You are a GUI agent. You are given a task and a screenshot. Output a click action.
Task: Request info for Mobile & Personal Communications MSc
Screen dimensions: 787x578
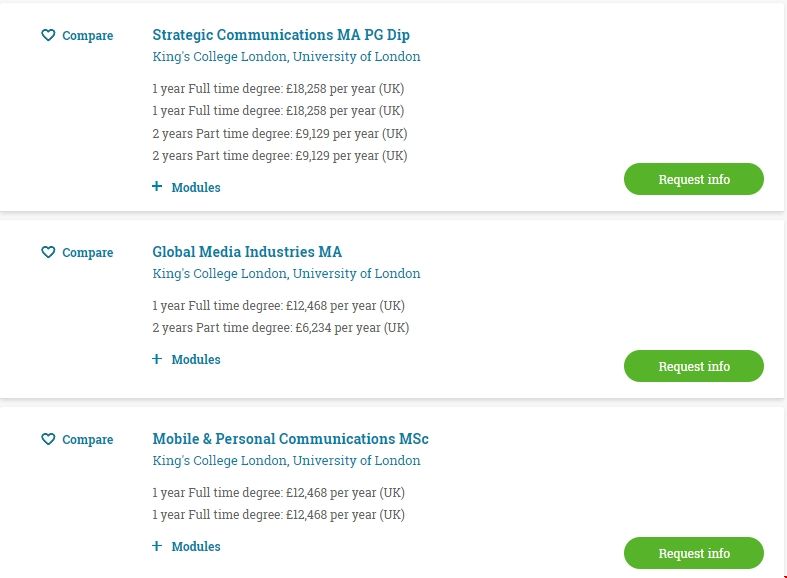tap(694, 553)
